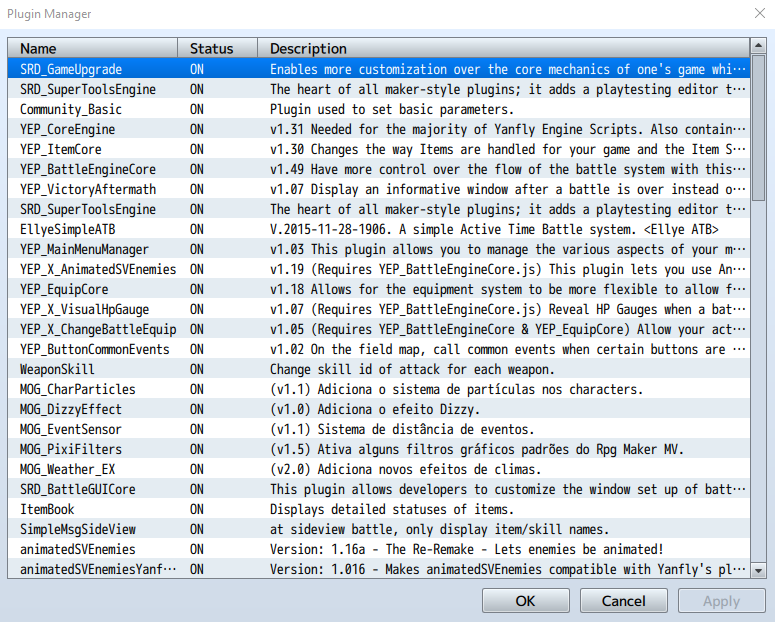Click the scrollbar up arrow

(758, 46)
